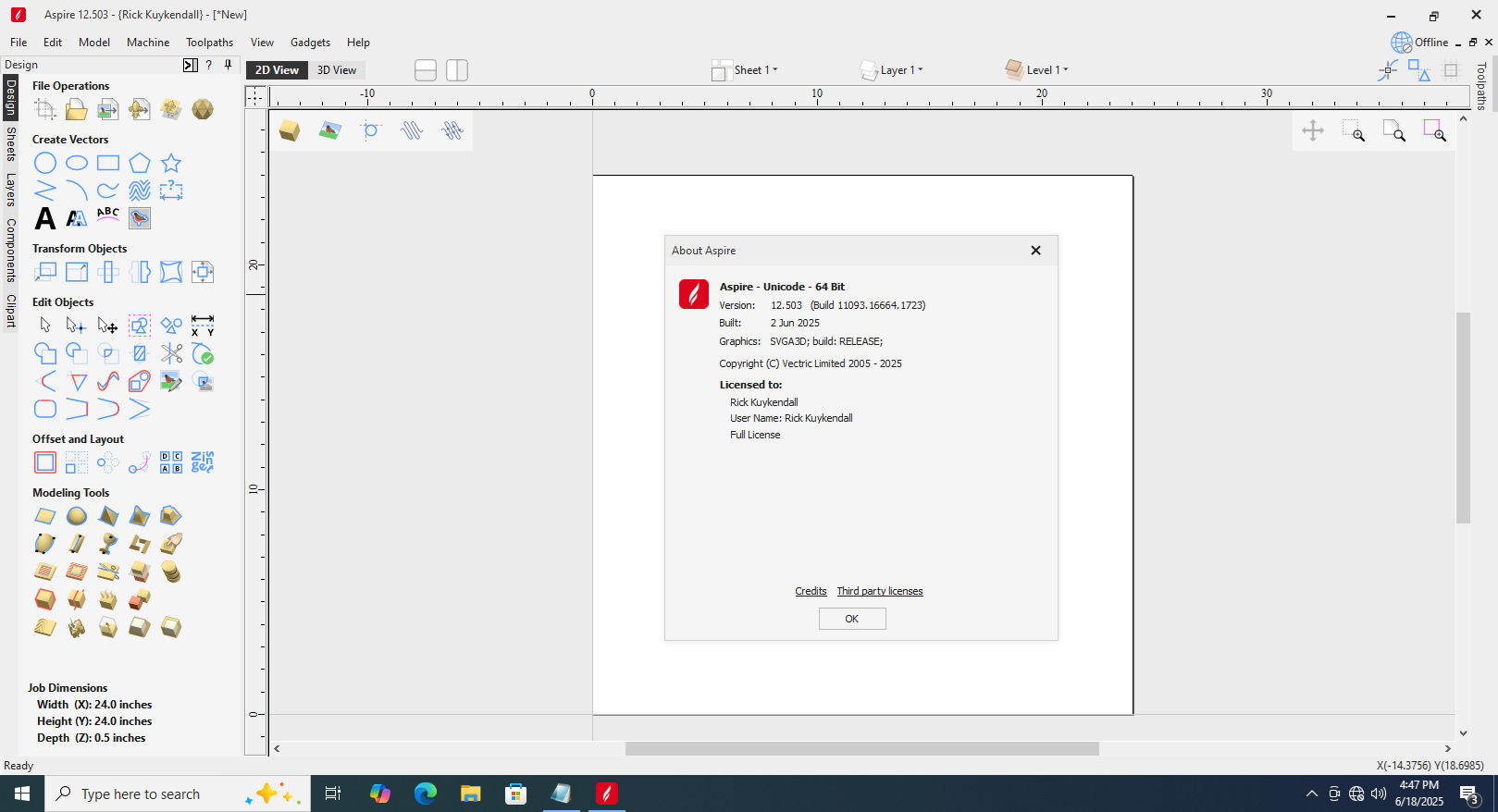The width and height of the screenshot is (1498, 812).
Task: Open the Set Size transform tool
Action: [76, 272]
